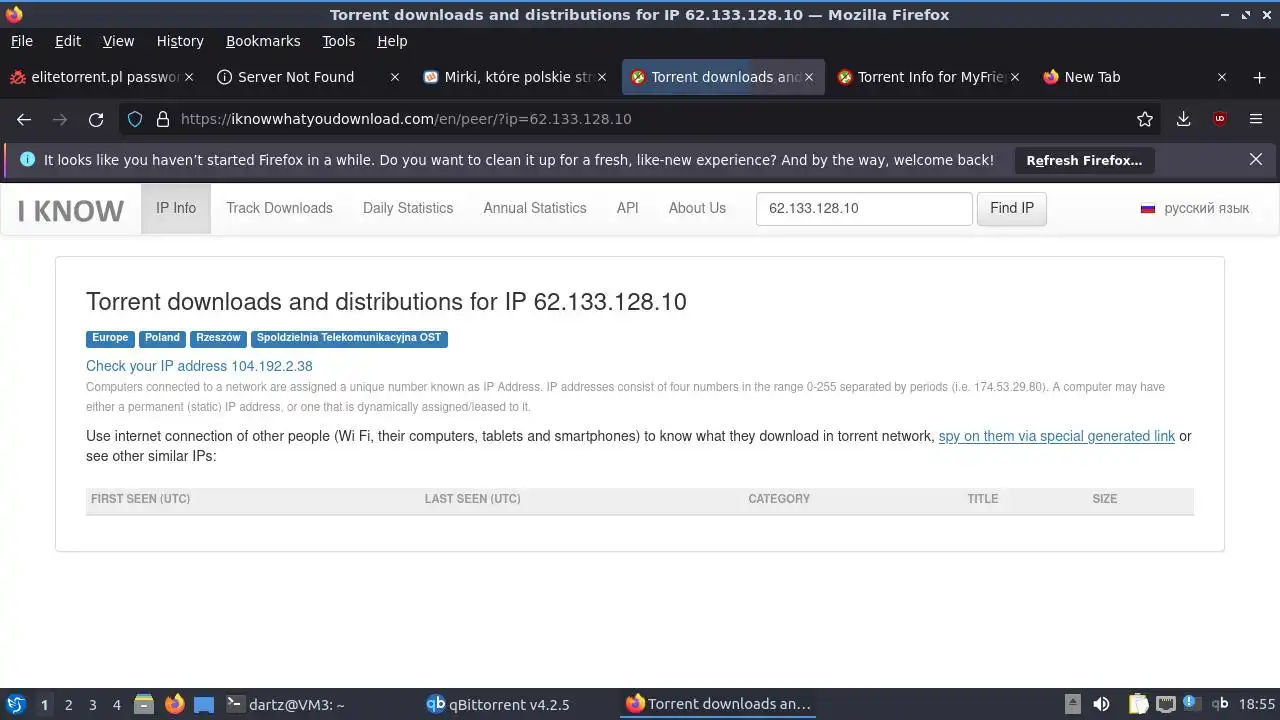The width and height of the screenshot is (1280, 720).
Task: Click the FIRST SEEN (UTC) column header
Action: click(140, 499)
